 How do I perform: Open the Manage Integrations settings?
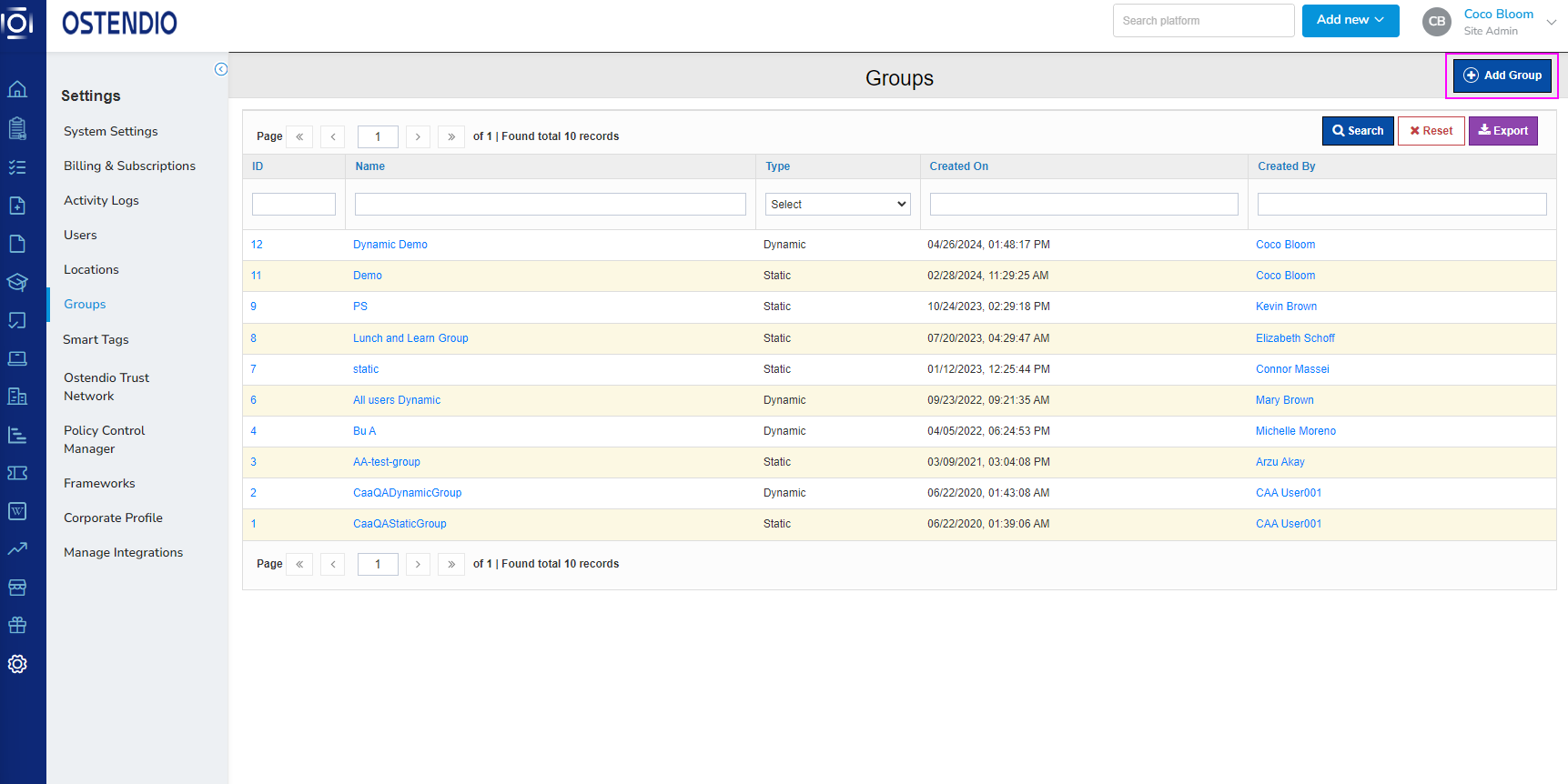123,552
